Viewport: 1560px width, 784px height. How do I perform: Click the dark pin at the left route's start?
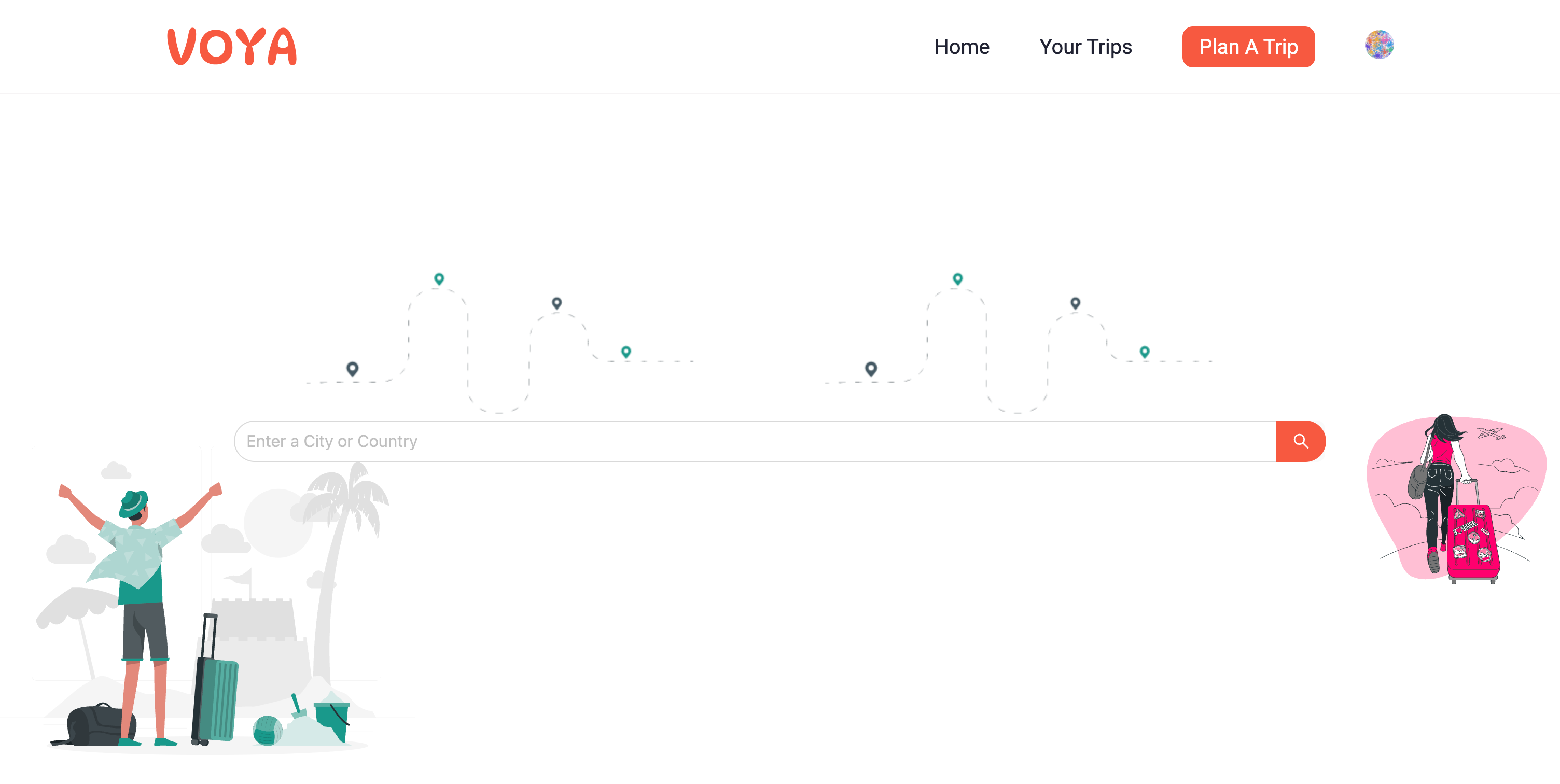353,369
